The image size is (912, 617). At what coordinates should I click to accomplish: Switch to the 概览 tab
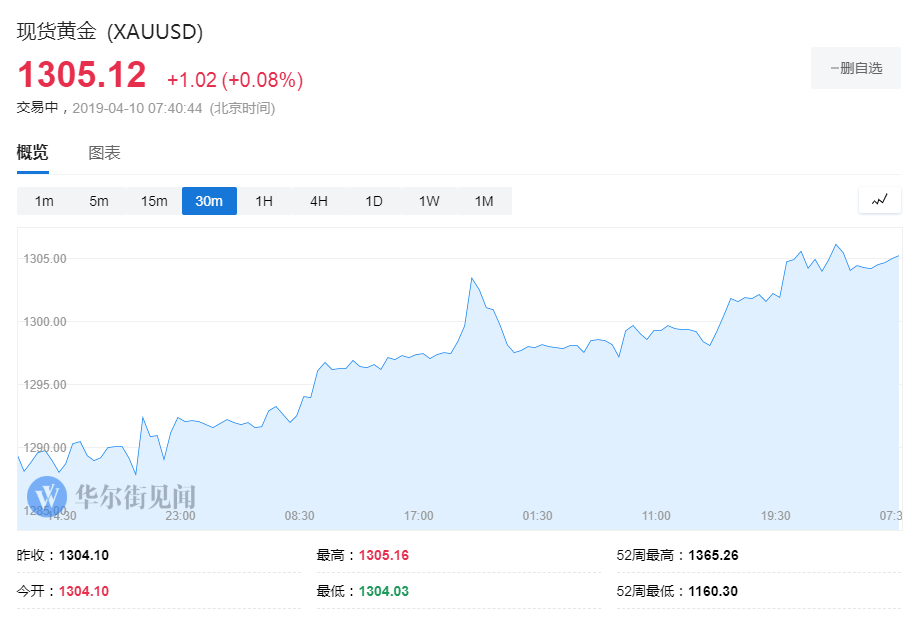pos(32,153)
